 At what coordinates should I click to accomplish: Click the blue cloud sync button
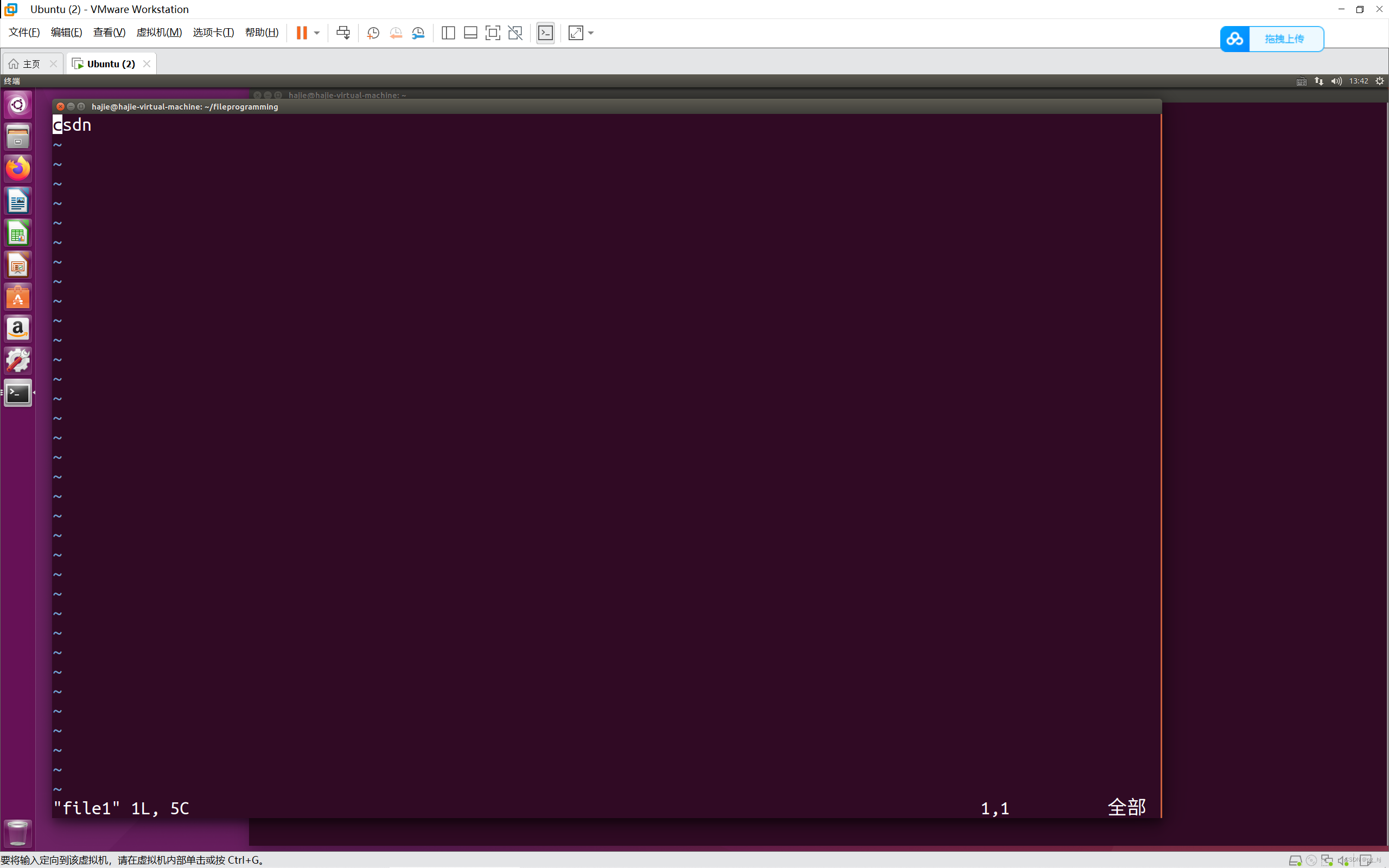[1235, 39]
